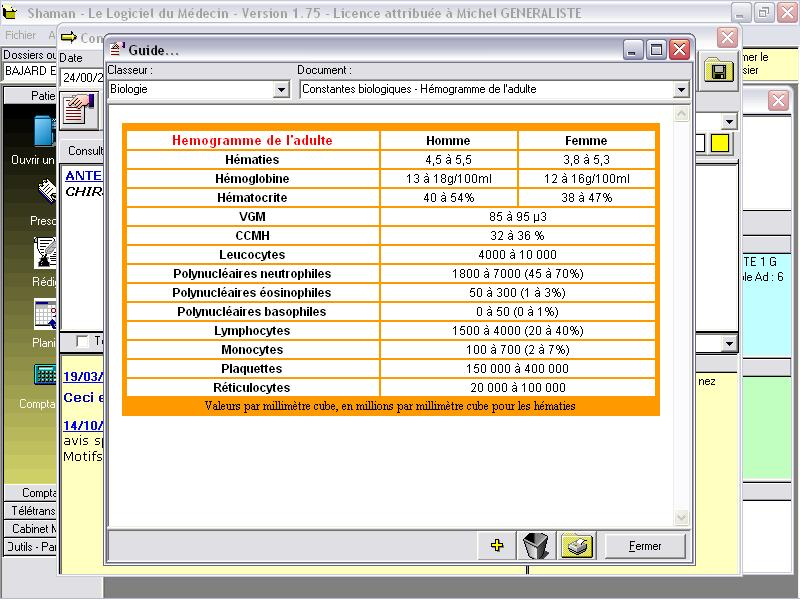Click the "Hématocrite" row label

click(x=252, y=197)
